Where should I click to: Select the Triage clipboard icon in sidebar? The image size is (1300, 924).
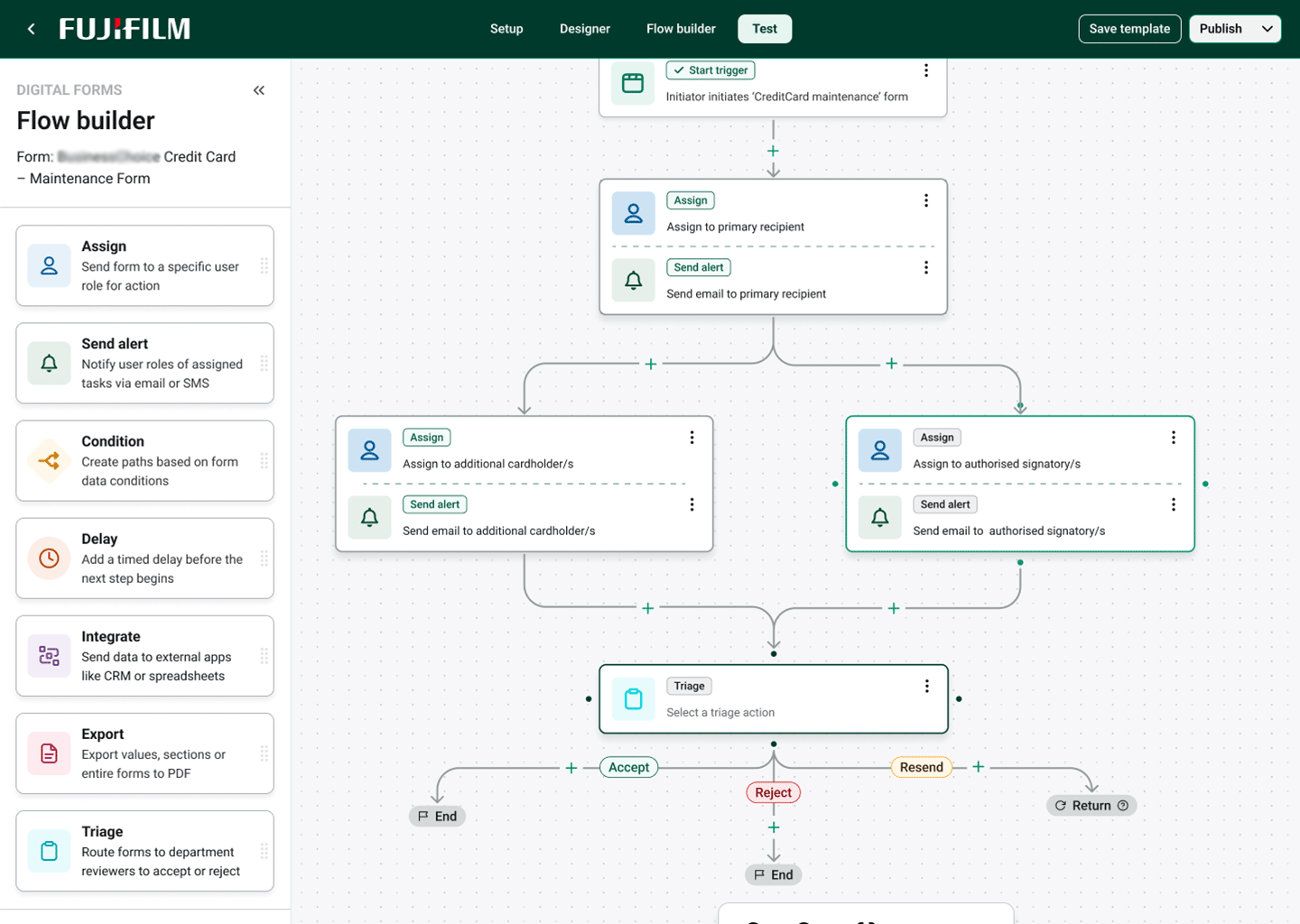pos(49,850)
